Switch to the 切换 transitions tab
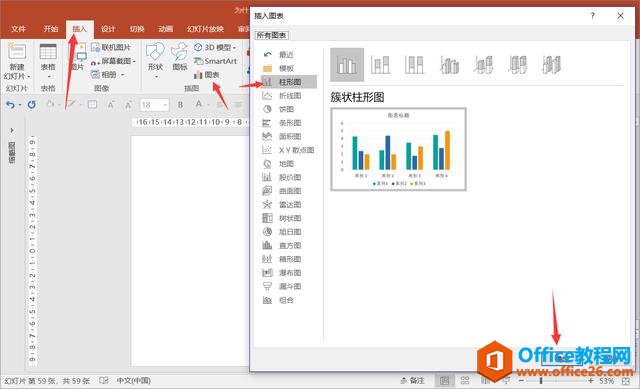Image resolution: width=640 pixels, height=389 pixels. (137, 29)
